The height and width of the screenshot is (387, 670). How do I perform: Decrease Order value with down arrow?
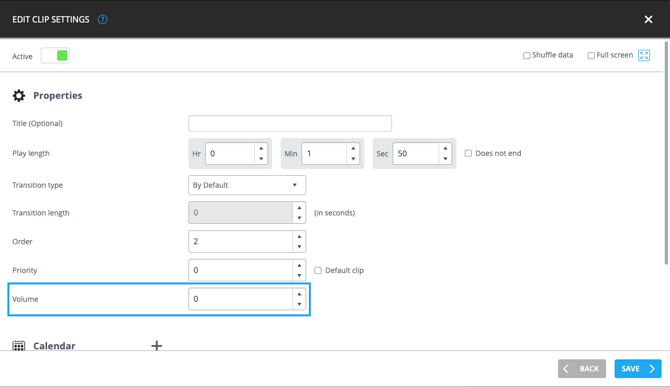[299, 246]
